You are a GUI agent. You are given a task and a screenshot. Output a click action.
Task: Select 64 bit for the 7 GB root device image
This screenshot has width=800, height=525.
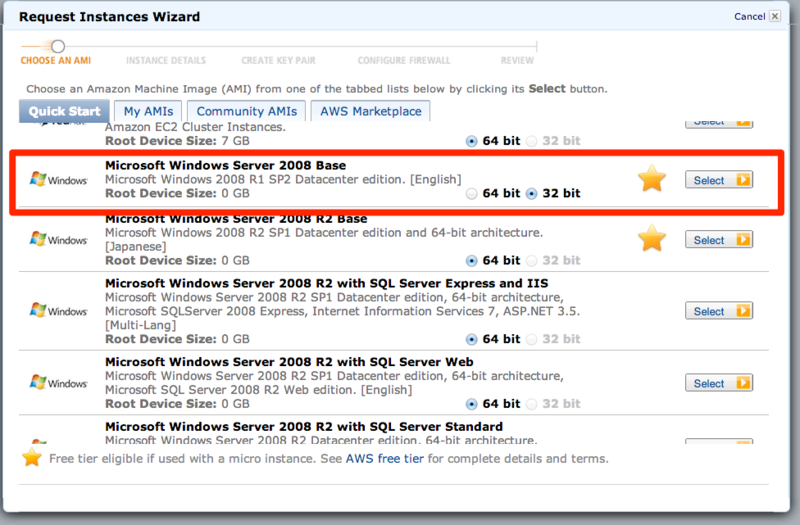pyautogui.click(x=471, y=141)
